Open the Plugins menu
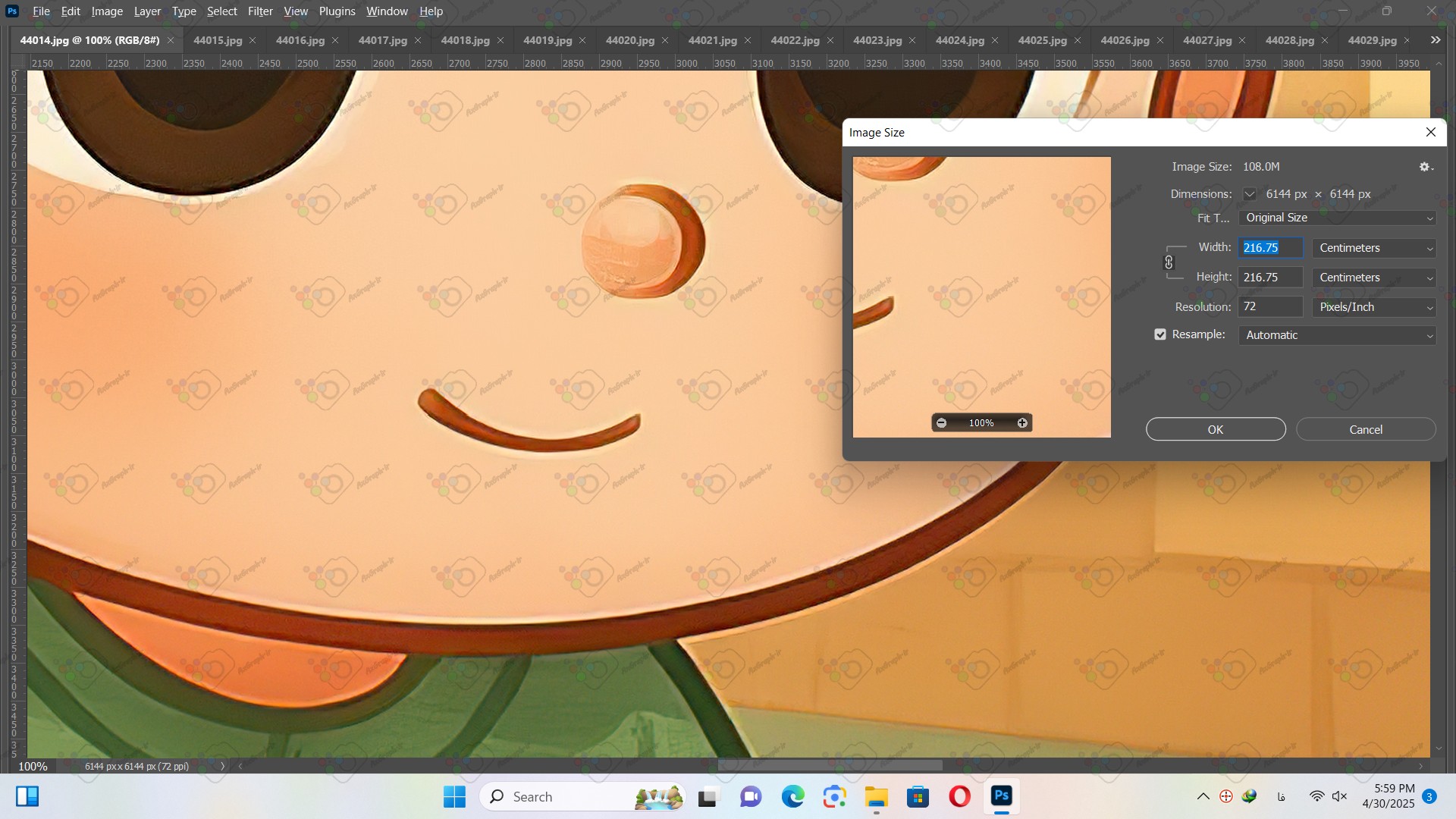Viewport: 1456px width, 819px height. click(337, 11)
